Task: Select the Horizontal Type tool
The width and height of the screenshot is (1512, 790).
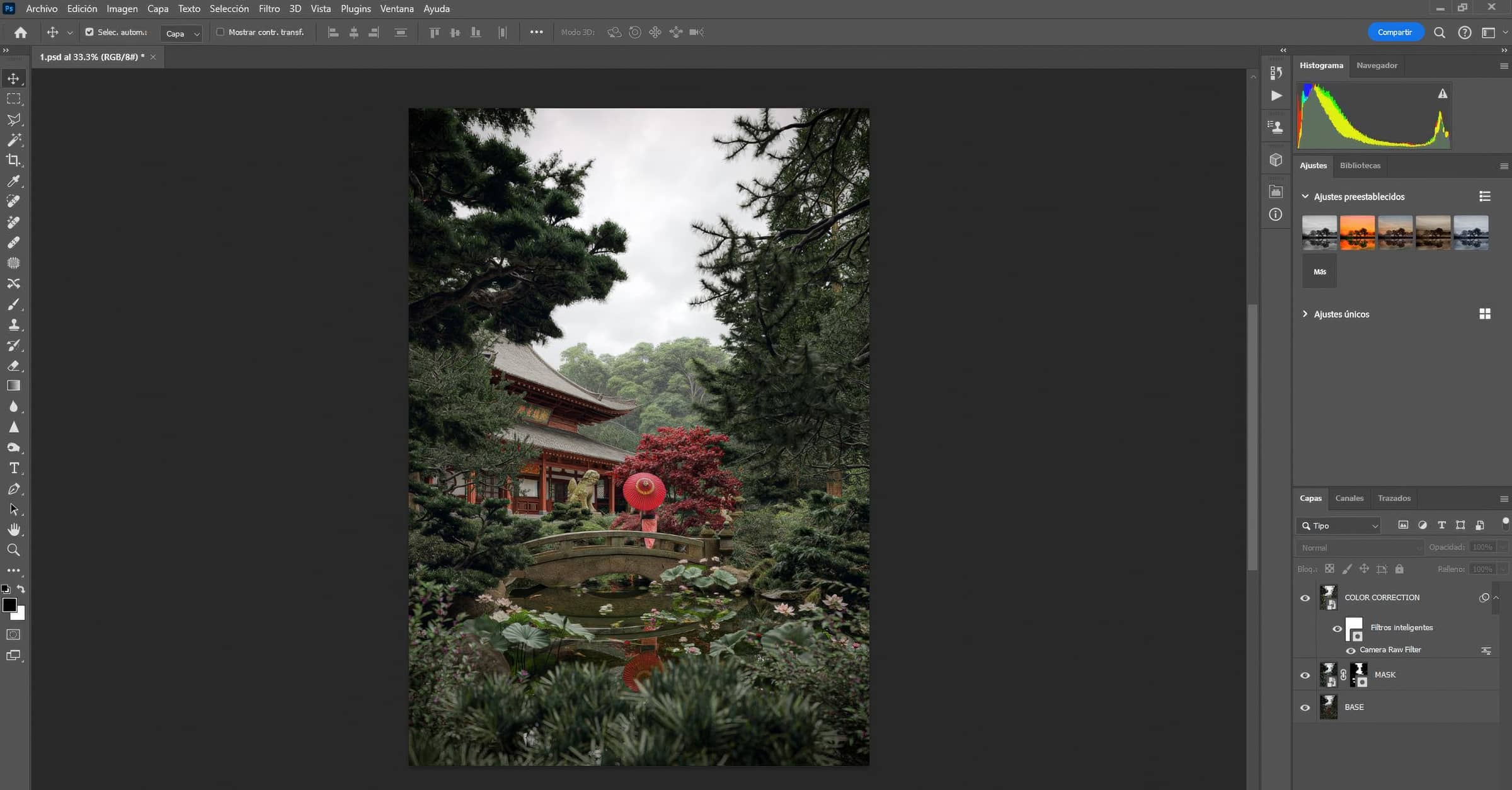Action: click(x=13, y=468)
